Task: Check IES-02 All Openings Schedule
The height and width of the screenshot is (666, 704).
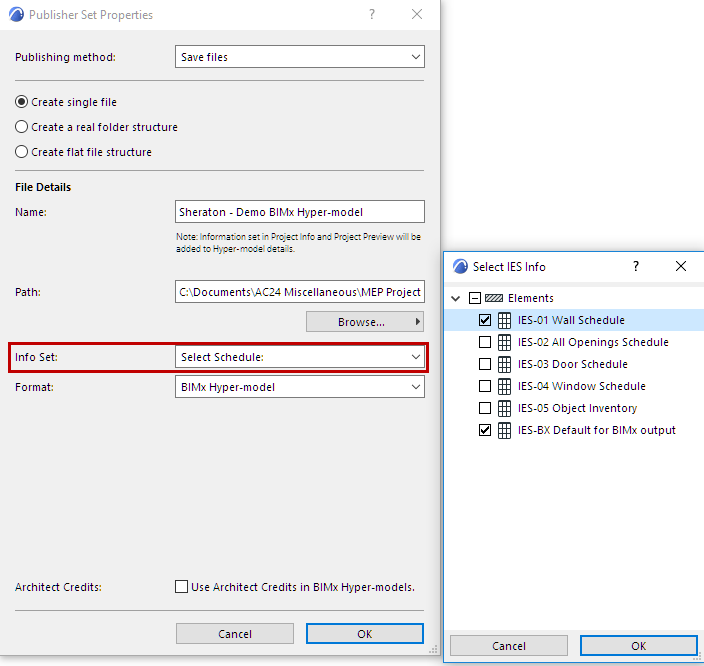Action: point(485,342)
